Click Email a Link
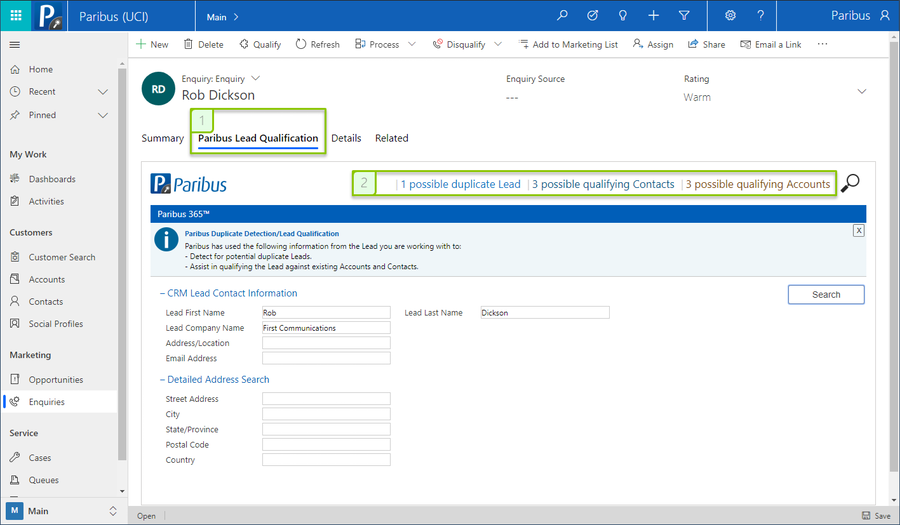This screenshot has height=525, width=900. pyautogui.click(x=771, y=44)
